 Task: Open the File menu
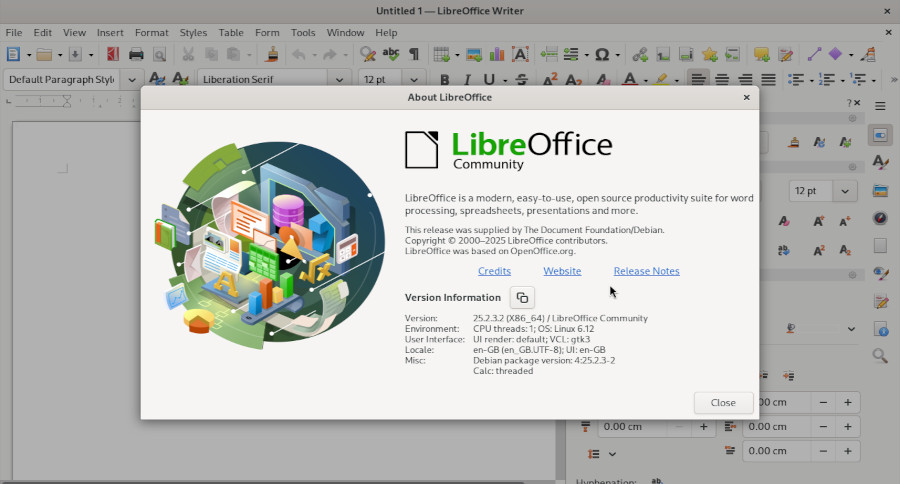tap(14, 33)
